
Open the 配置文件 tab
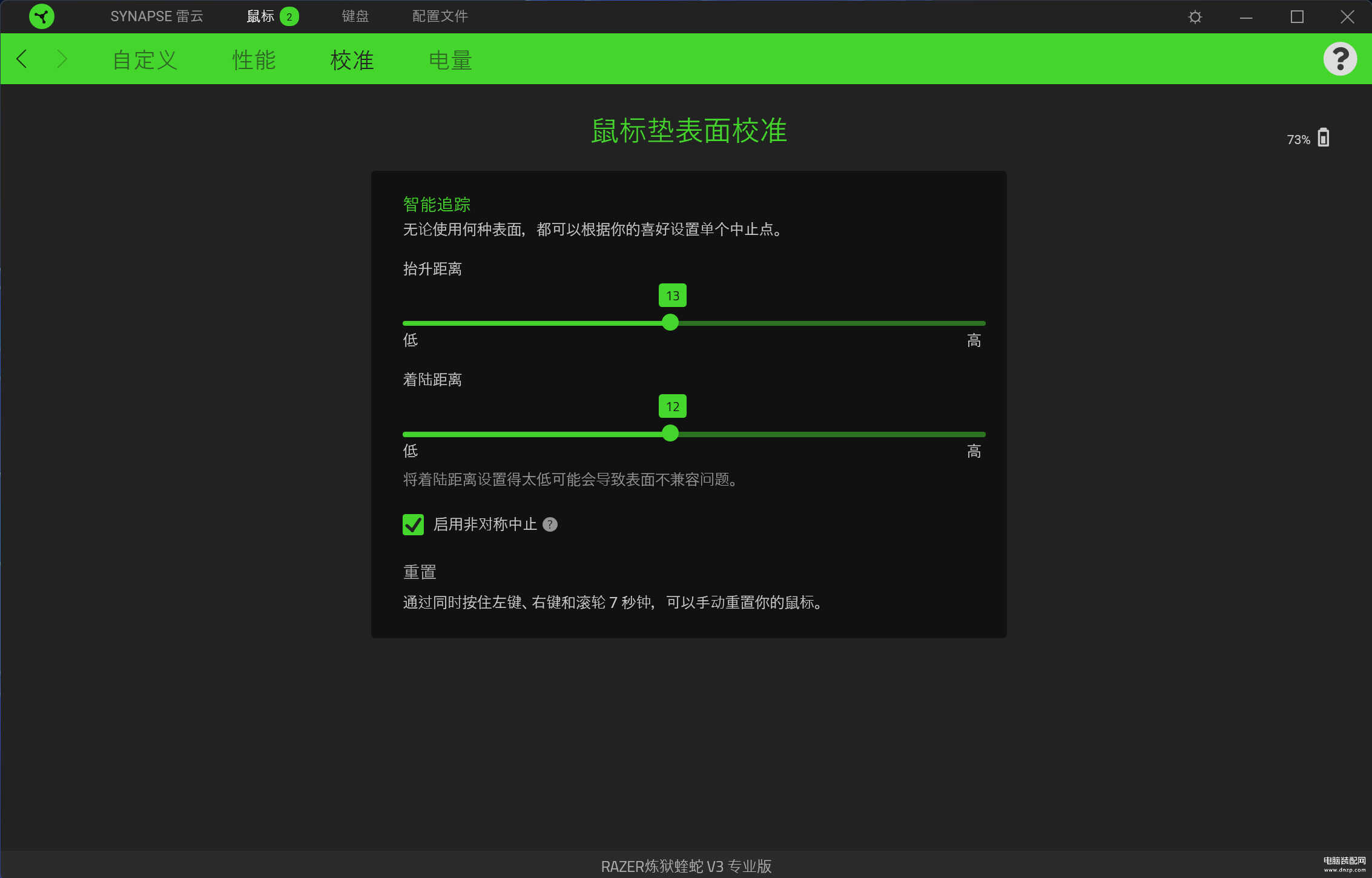[x=440, y=16]
